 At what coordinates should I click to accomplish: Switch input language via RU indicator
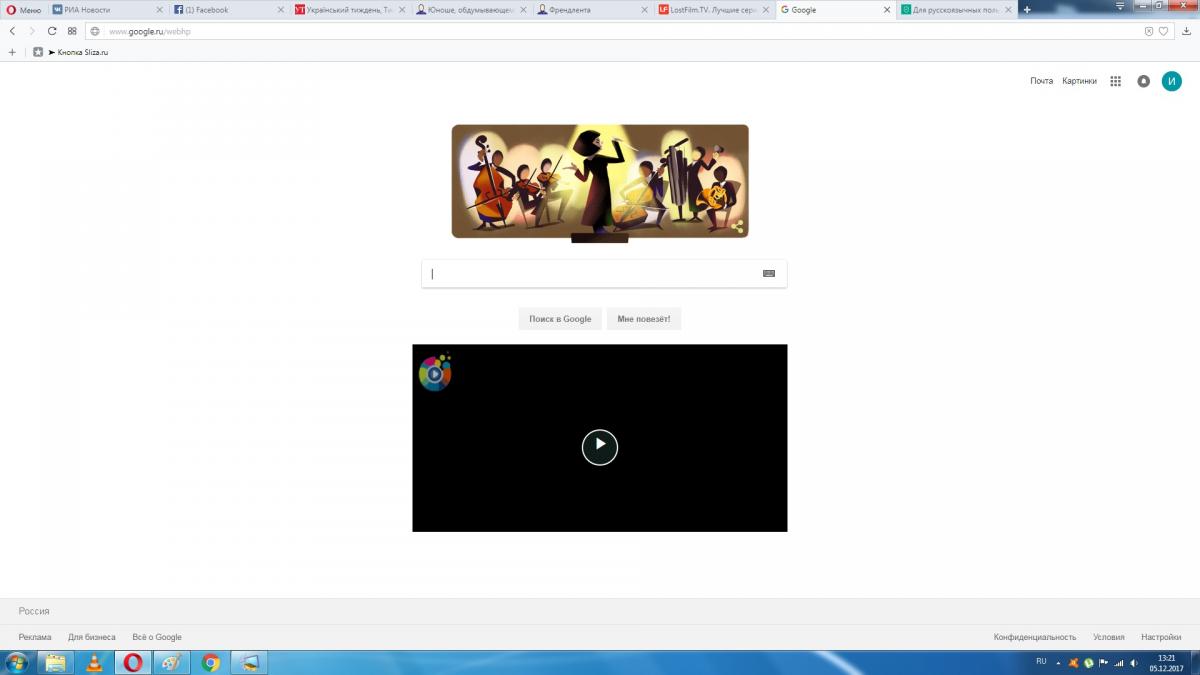pos(1041,661)
